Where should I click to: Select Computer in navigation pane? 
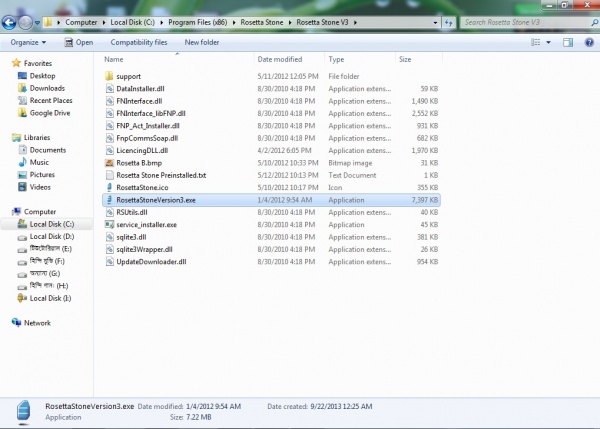click(x=40, y=212)
